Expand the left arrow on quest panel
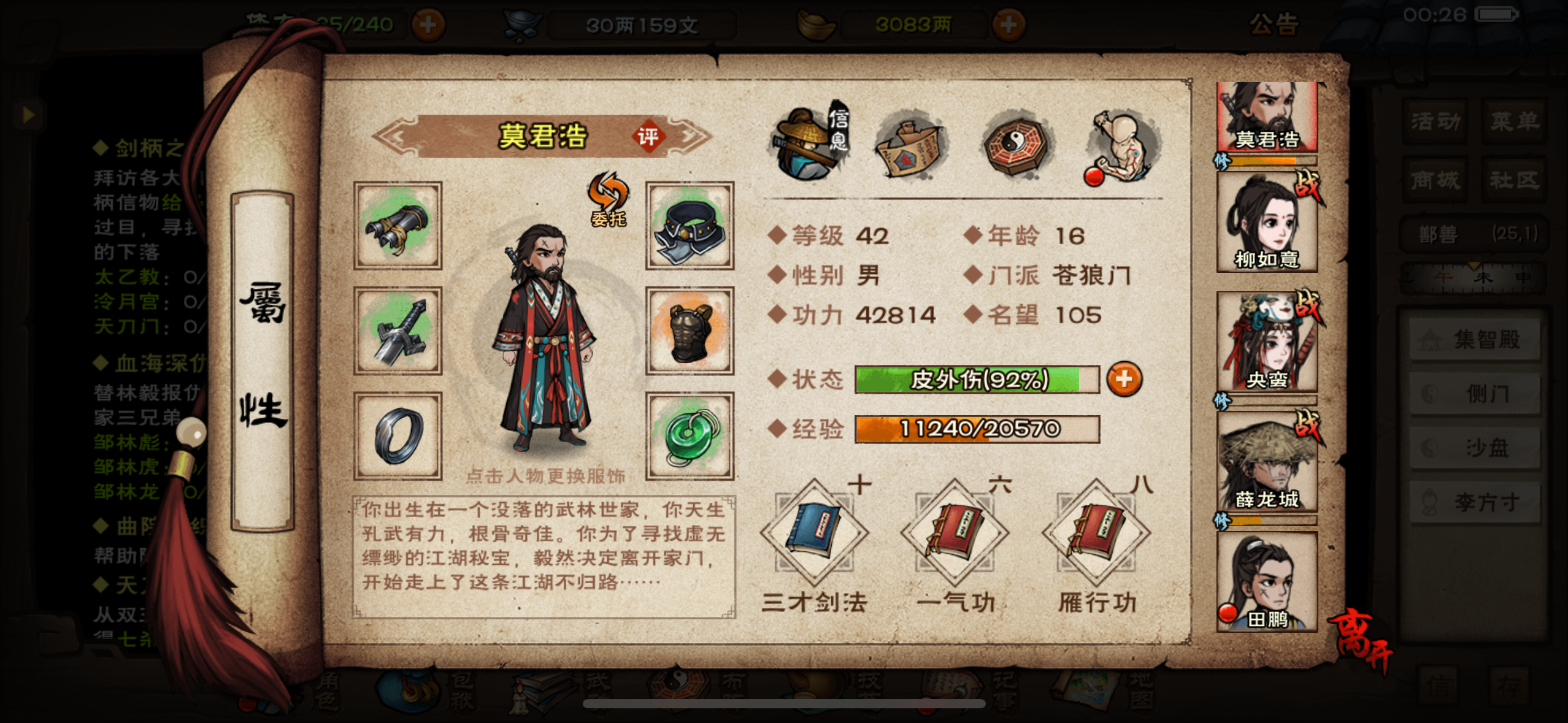Image resolution: width=1568 pixels, height=723 pixels. 28,114
